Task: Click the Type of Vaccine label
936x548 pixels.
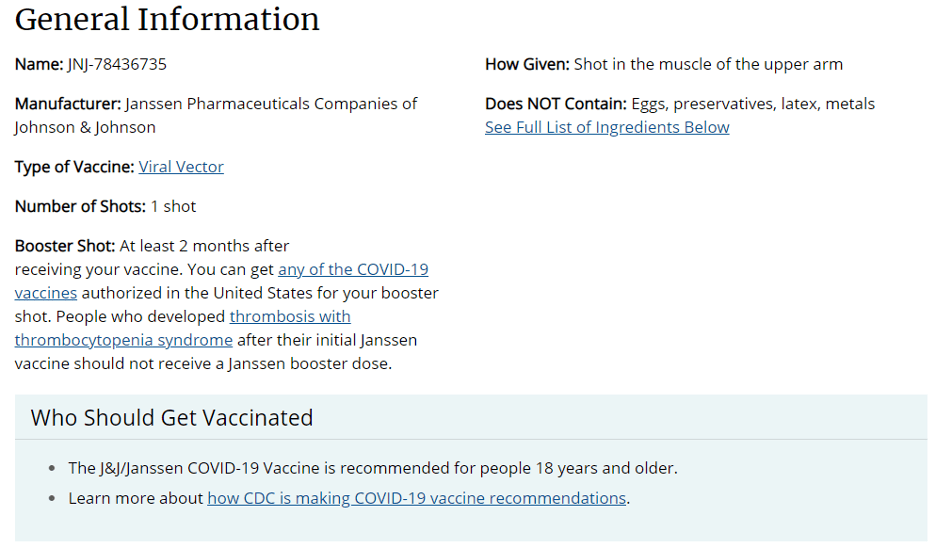Action: click(x=74, y=167)
